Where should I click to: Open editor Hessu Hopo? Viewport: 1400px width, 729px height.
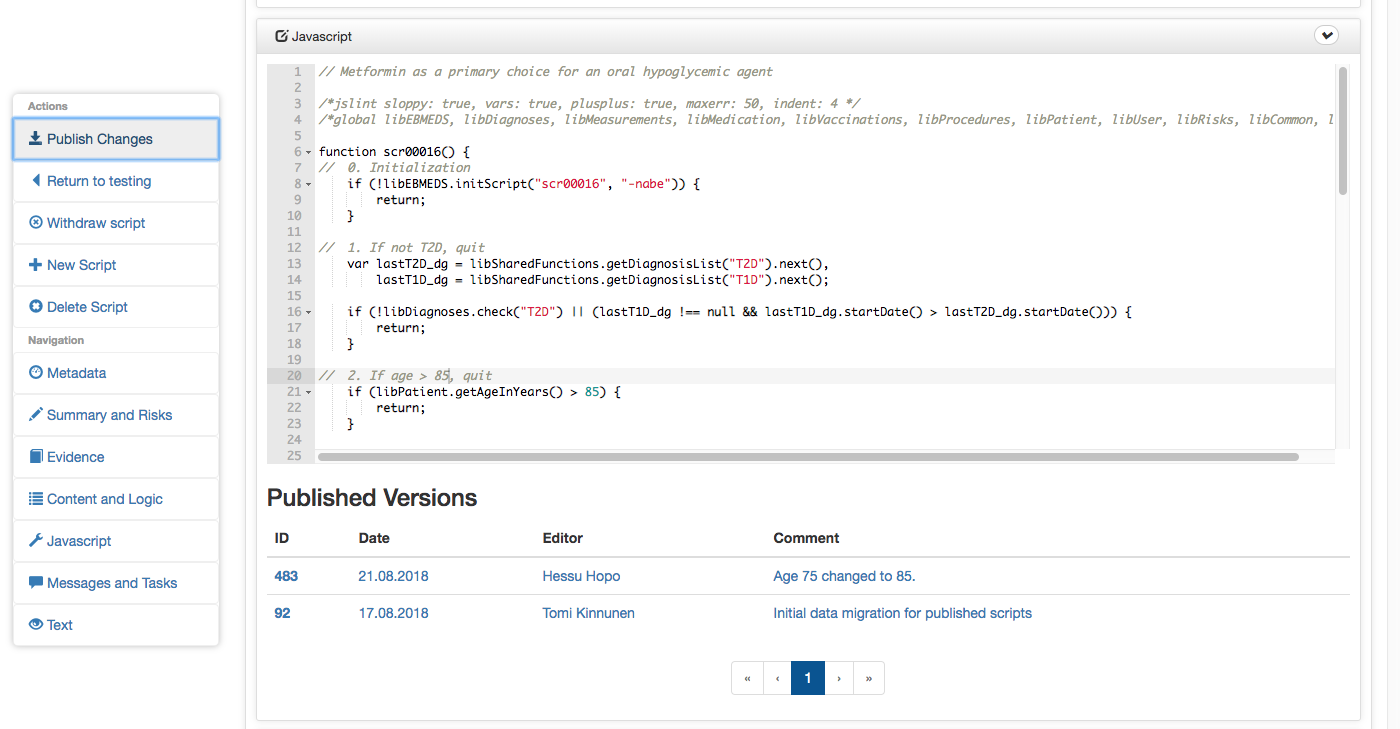(x=581, y=576)
